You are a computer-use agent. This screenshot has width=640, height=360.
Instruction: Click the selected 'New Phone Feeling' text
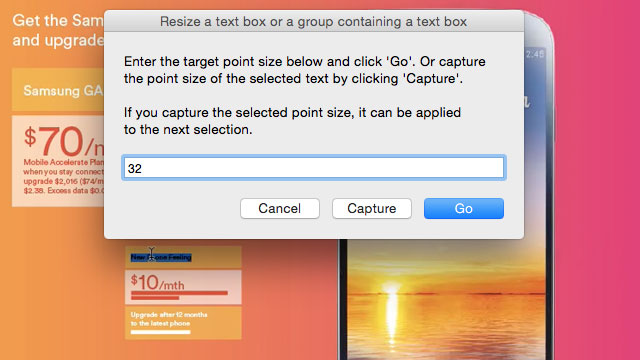(x=161, y=258)
